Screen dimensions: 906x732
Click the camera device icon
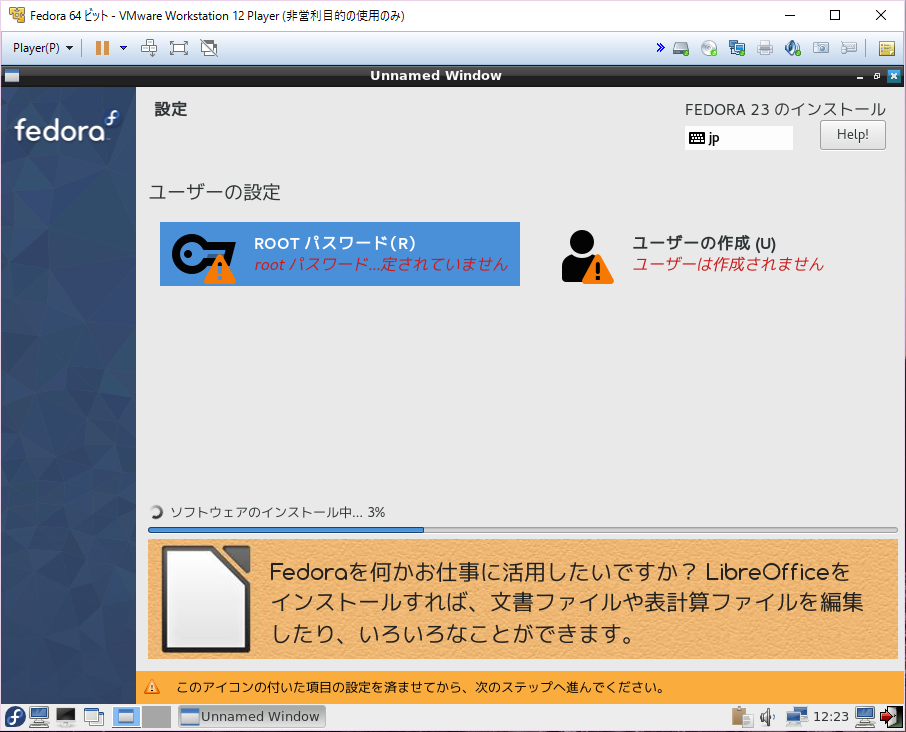pyautogui.click(x=821, y=48)
